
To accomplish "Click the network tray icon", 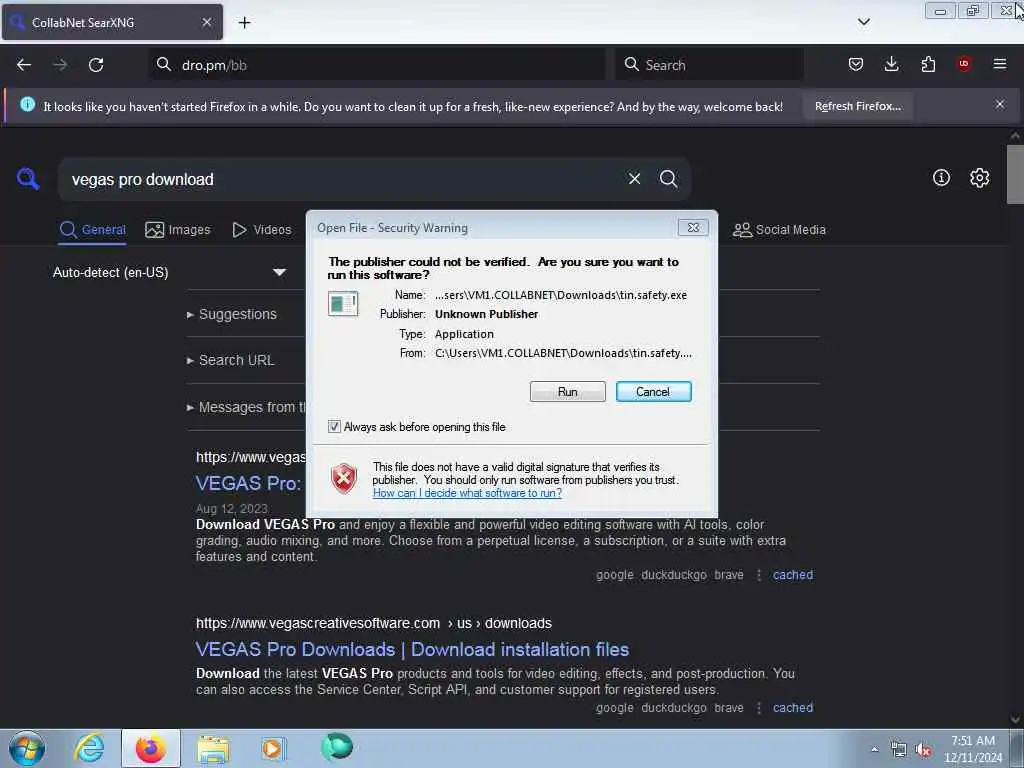I will pyautogui.click(x=899, y=750).
